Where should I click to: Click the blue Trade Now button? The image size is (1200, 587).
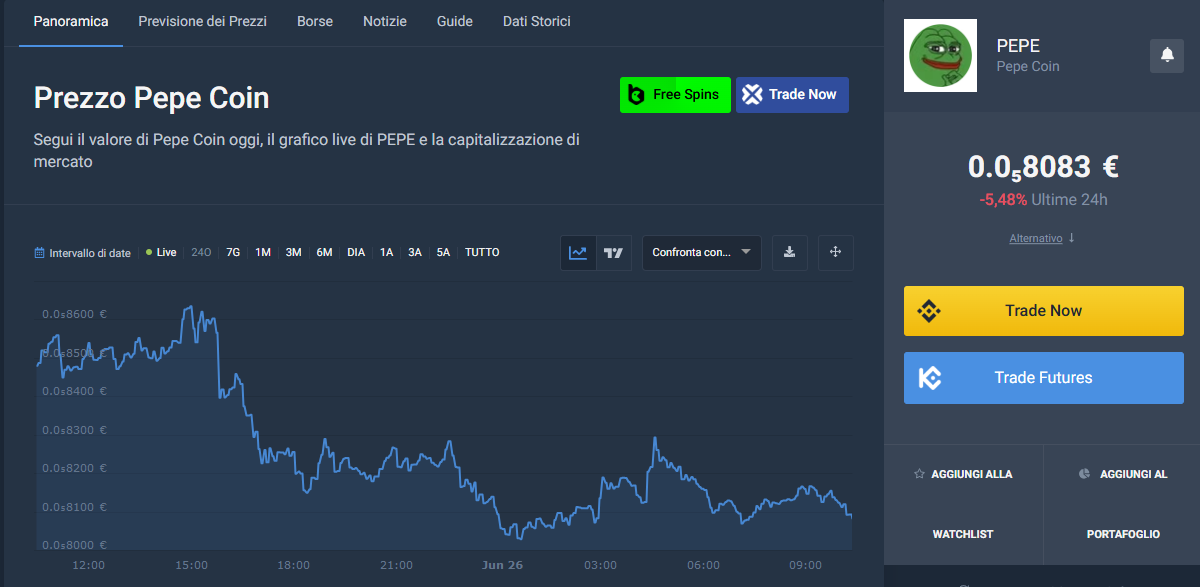click(x=792, y=94)
